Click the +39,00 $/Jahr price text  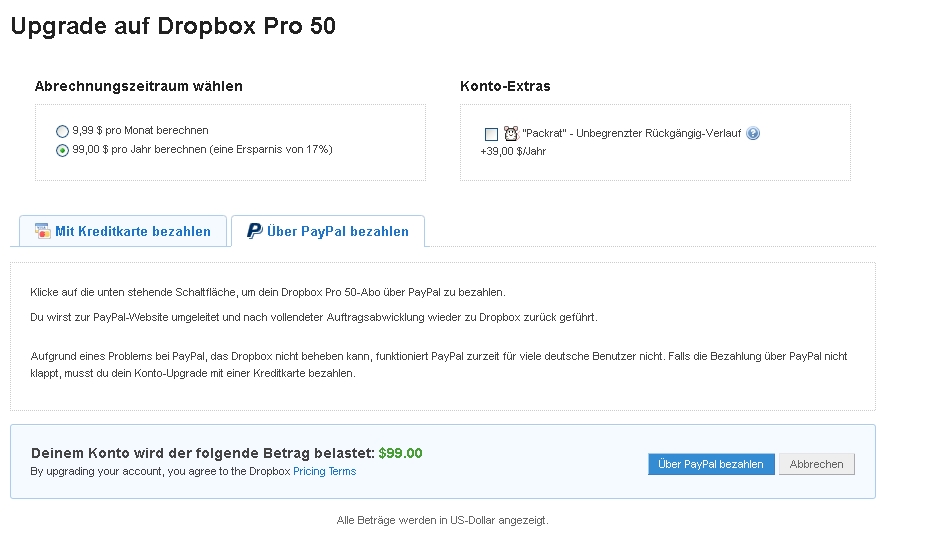(x=513, y=151)
